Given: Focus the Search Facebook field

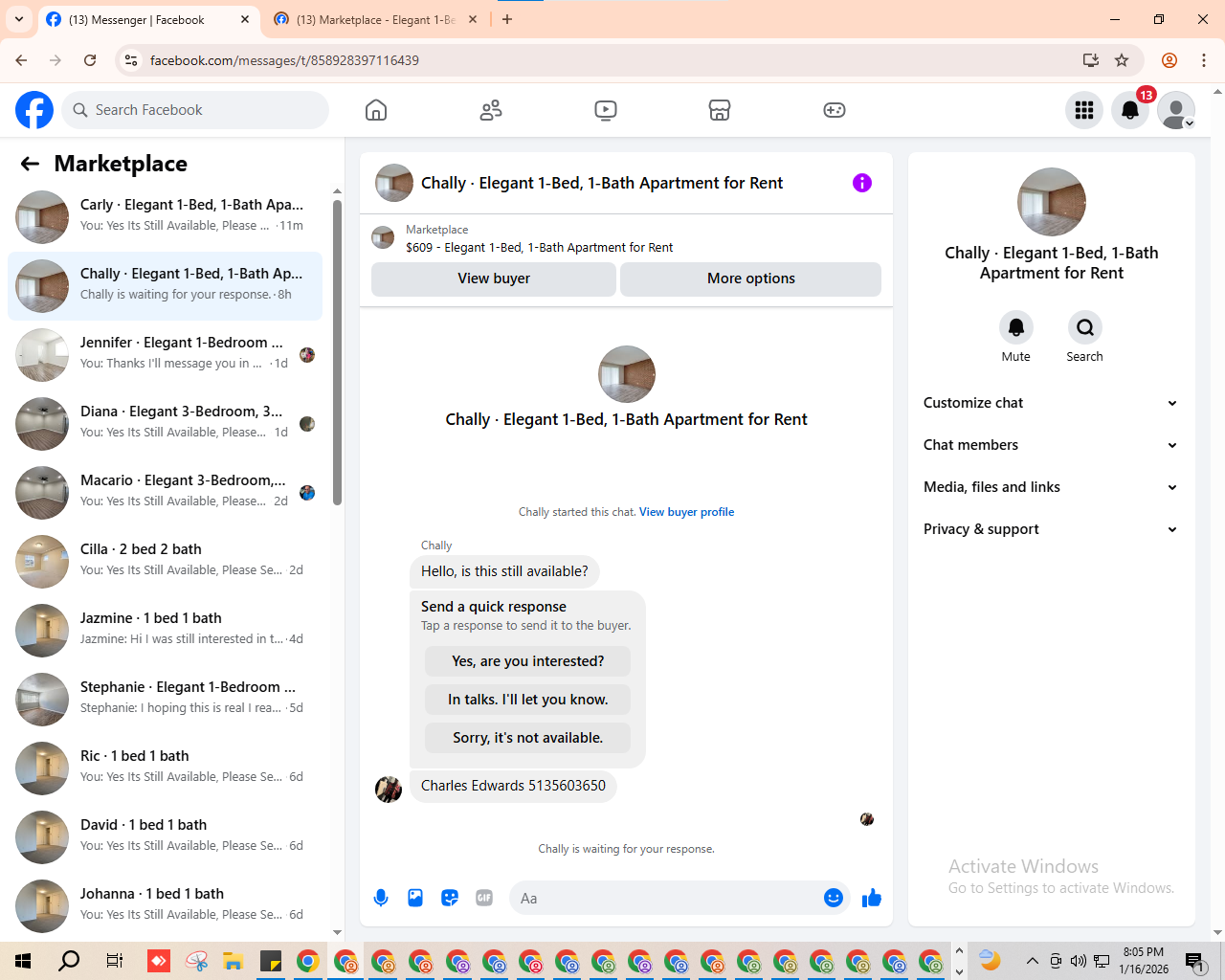Looking at the screenshot, I should tap(195, 110).
